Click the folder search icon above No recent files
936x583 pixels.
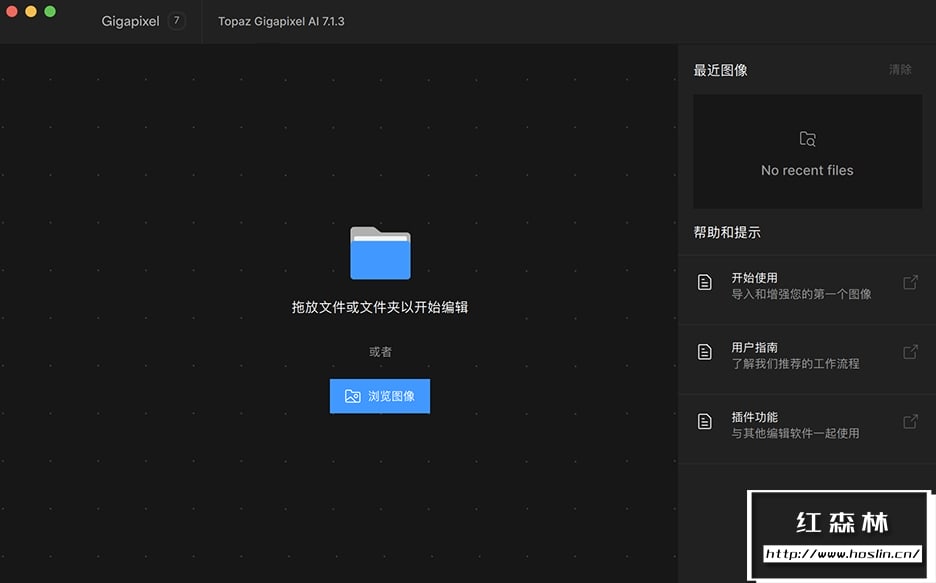click(x=807, y=139)
